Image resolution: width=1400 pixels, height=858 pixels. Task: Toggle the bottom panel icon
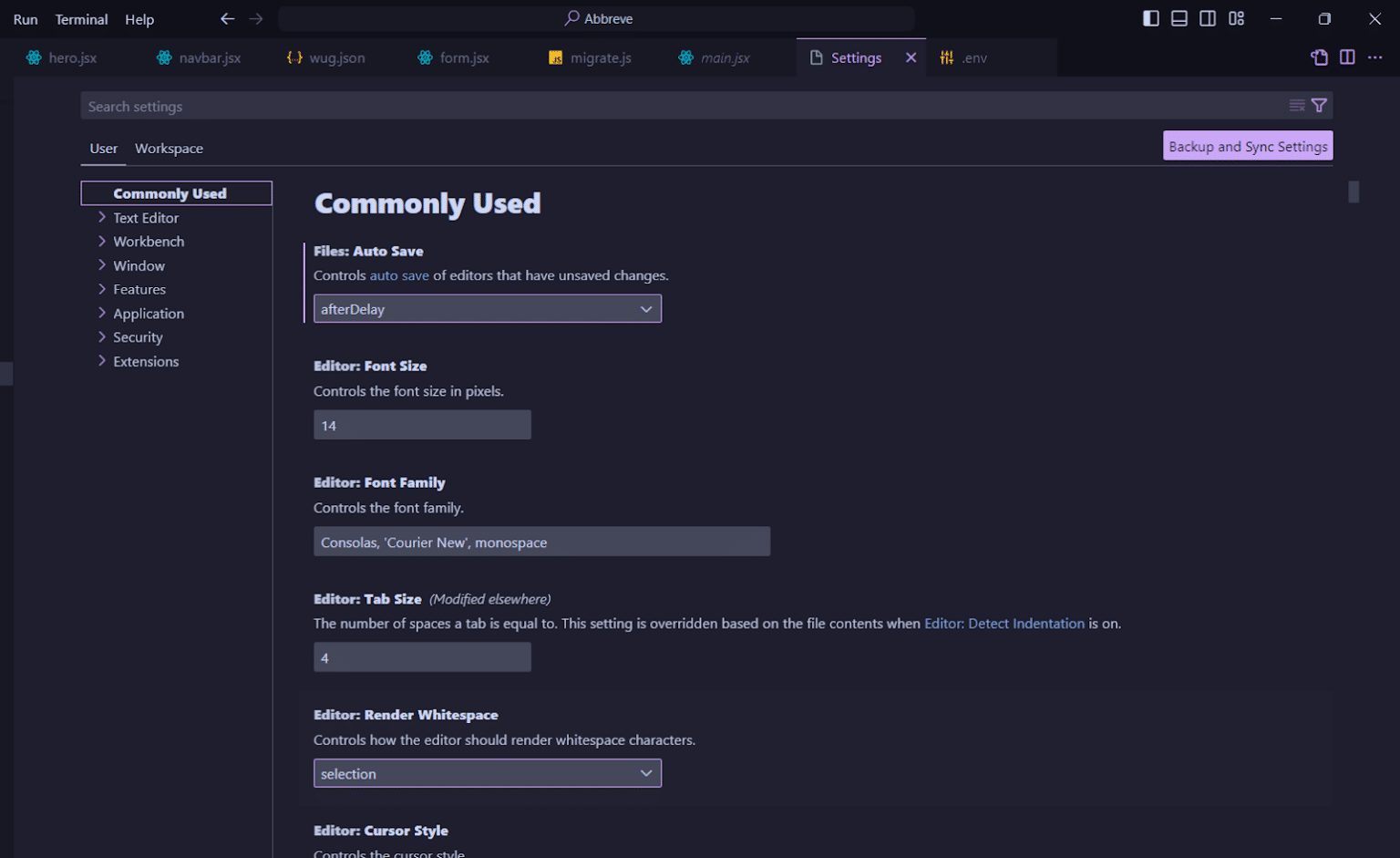click(x=1179, y=17)
